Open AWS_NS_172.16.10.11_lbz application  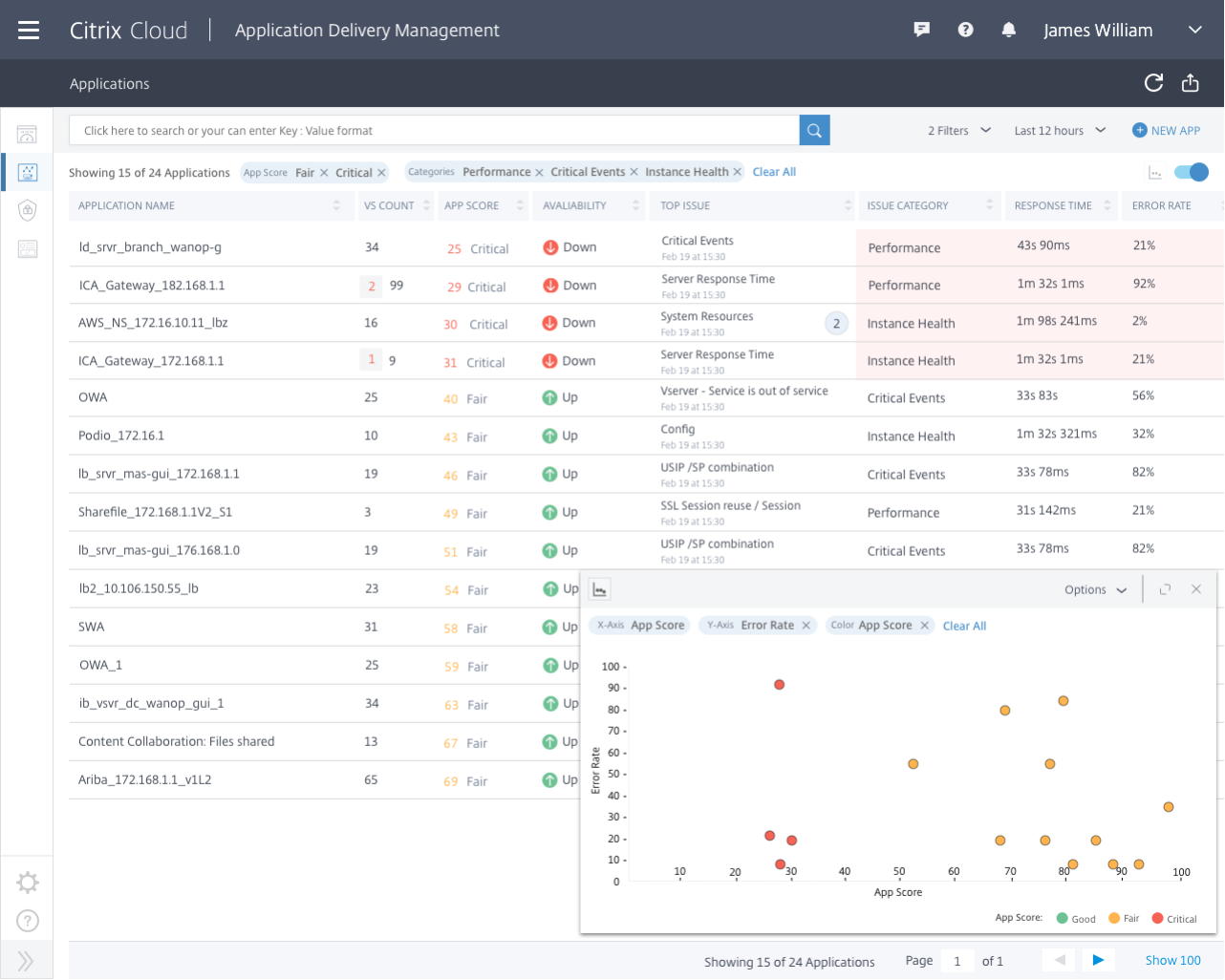153,323
